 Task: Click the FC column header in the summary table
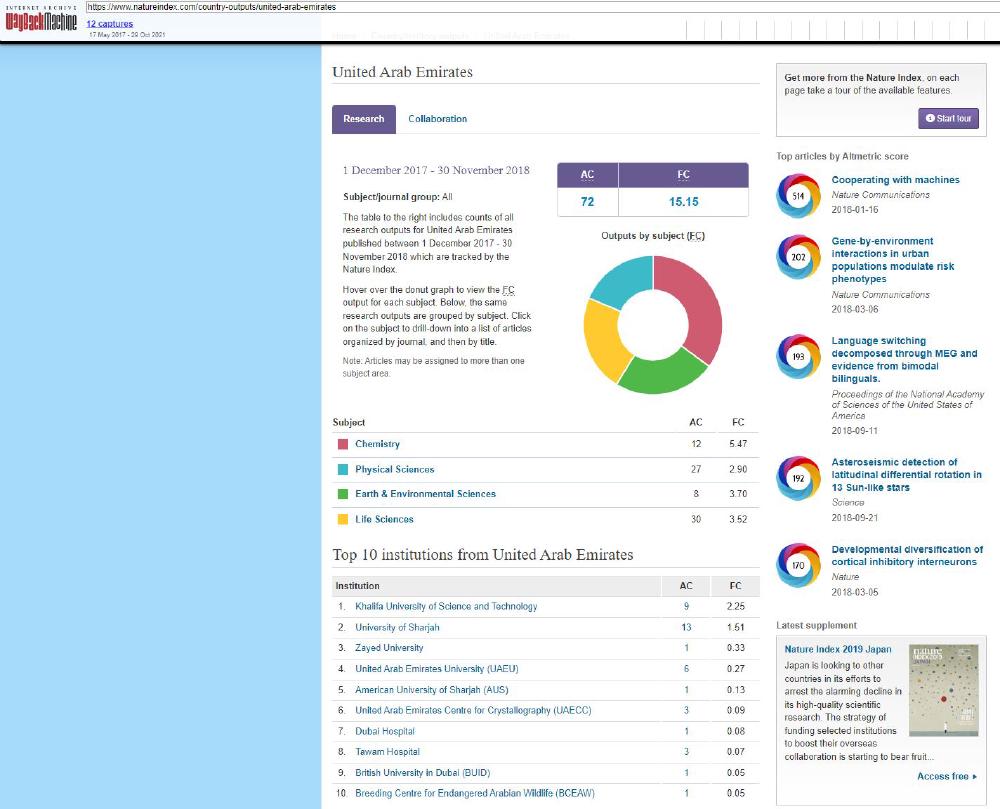(684, 175)
